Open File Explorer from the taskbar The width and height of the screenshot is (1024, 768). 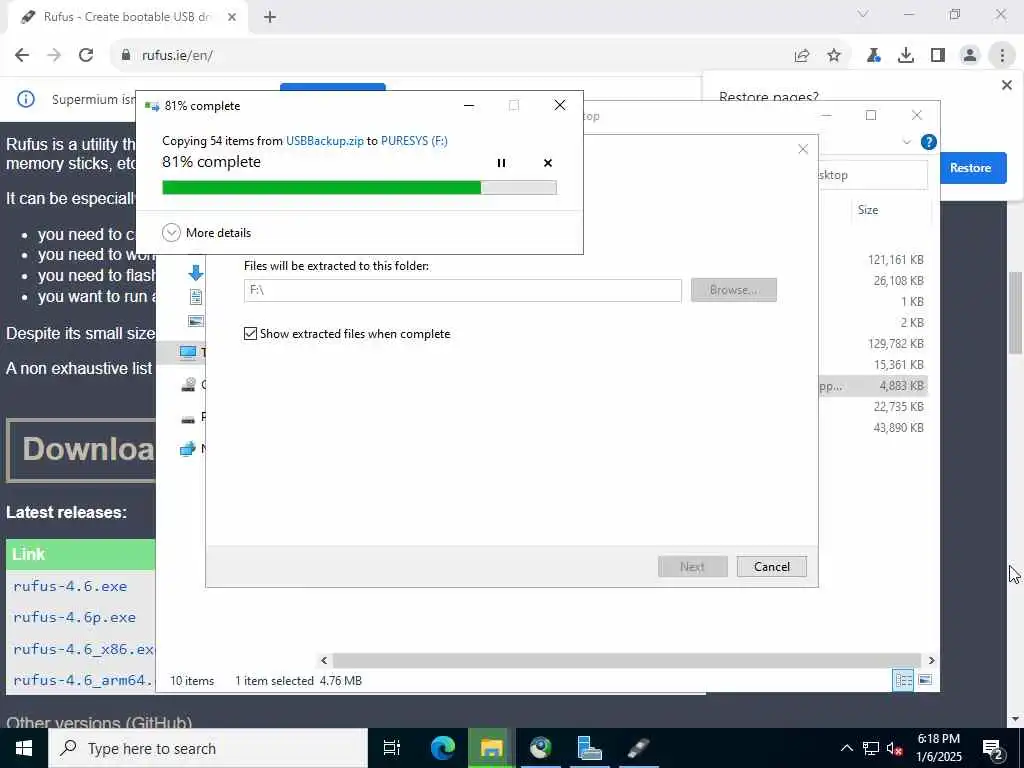491,748
